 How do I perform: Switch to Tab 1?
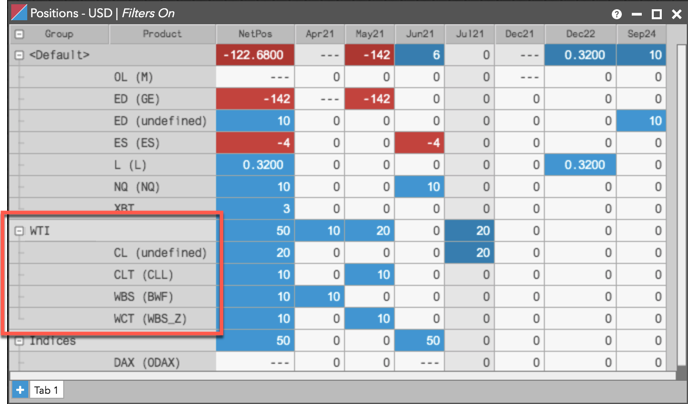[46, 390]
